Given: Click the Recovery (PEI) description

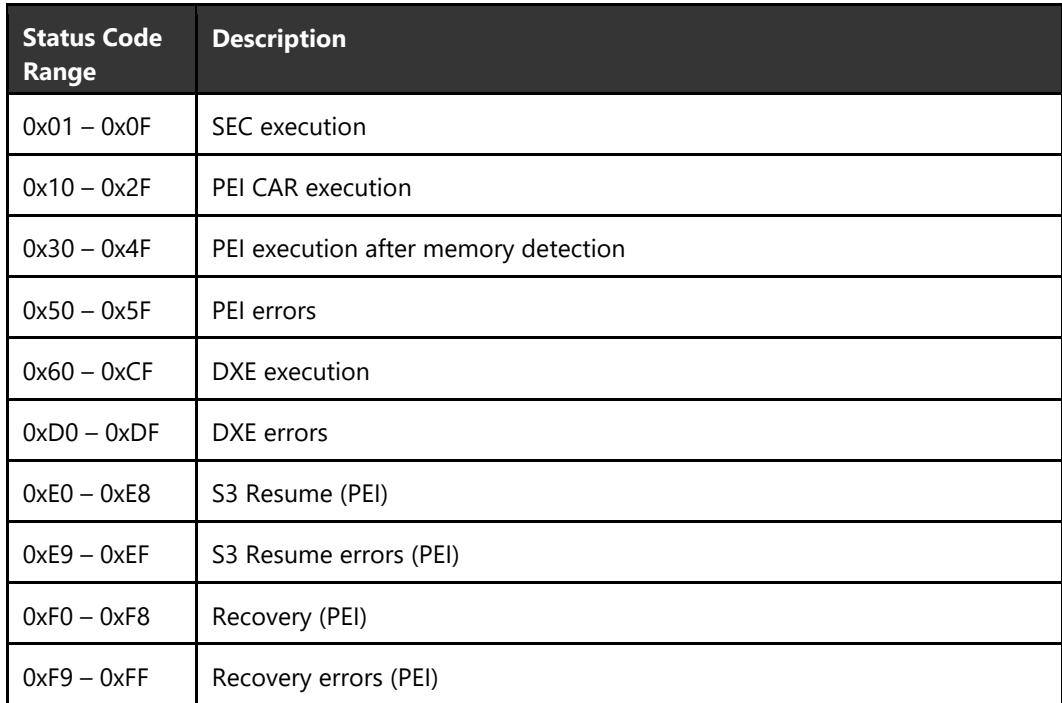Looking at the screenshot, I should pyautogui.click(x=289, y=618).
